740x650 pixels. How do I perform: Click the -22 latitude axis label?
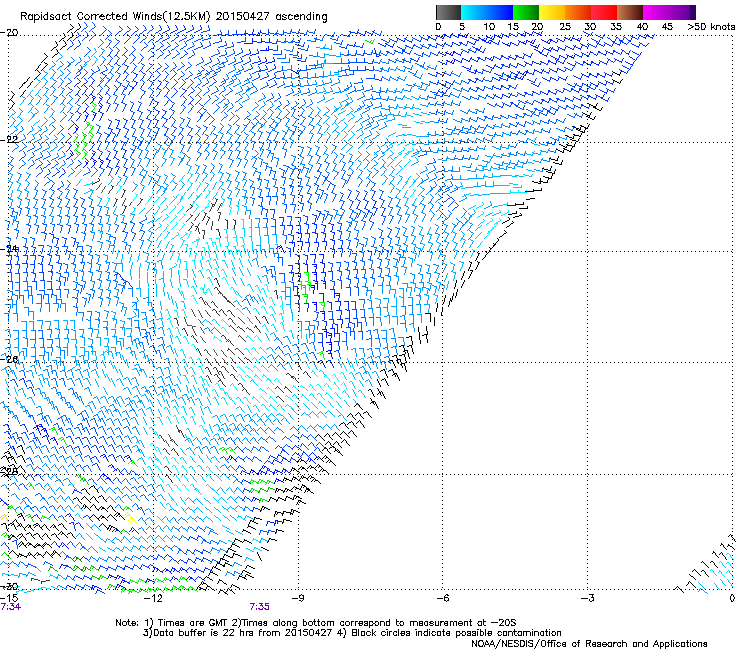pyautogui.click(x=9, y=140)
